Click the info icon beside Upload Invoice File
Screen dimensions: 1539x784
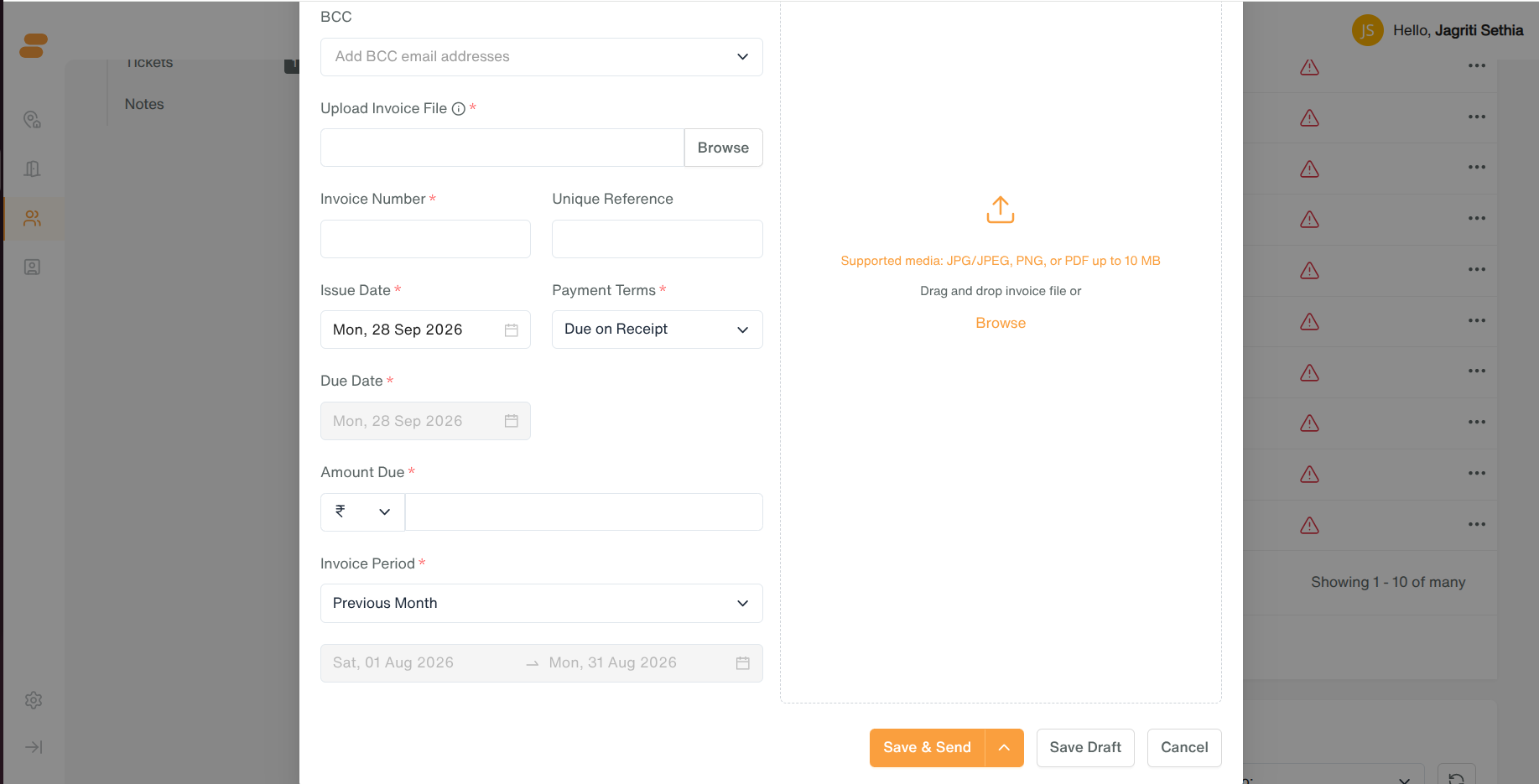459,109
